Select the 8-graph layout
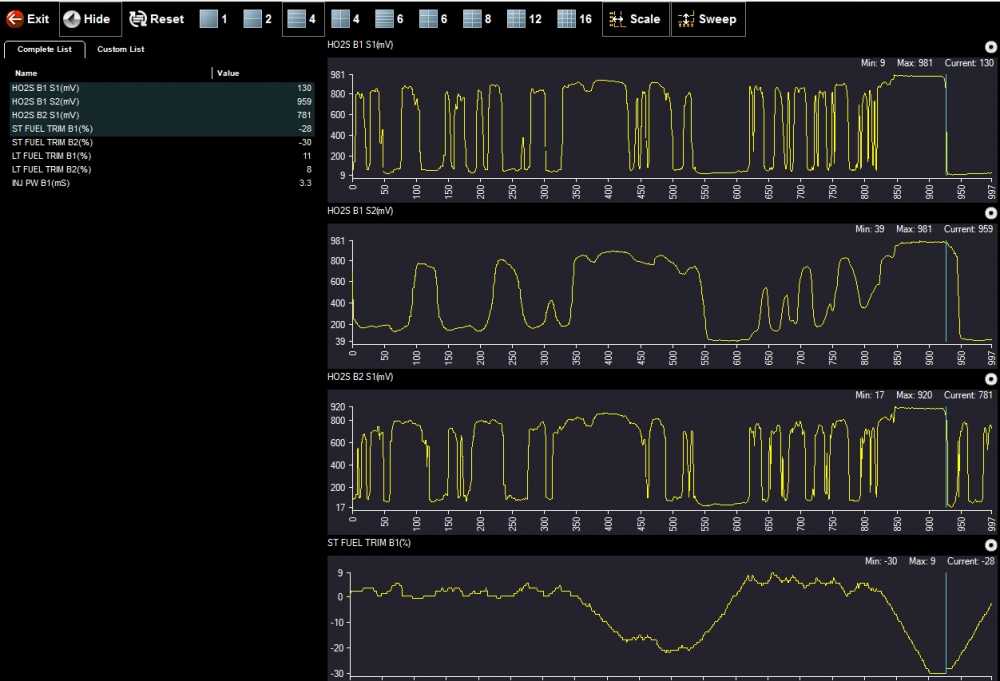Viewport: 1000px width, 681px height. coord(478,19)
